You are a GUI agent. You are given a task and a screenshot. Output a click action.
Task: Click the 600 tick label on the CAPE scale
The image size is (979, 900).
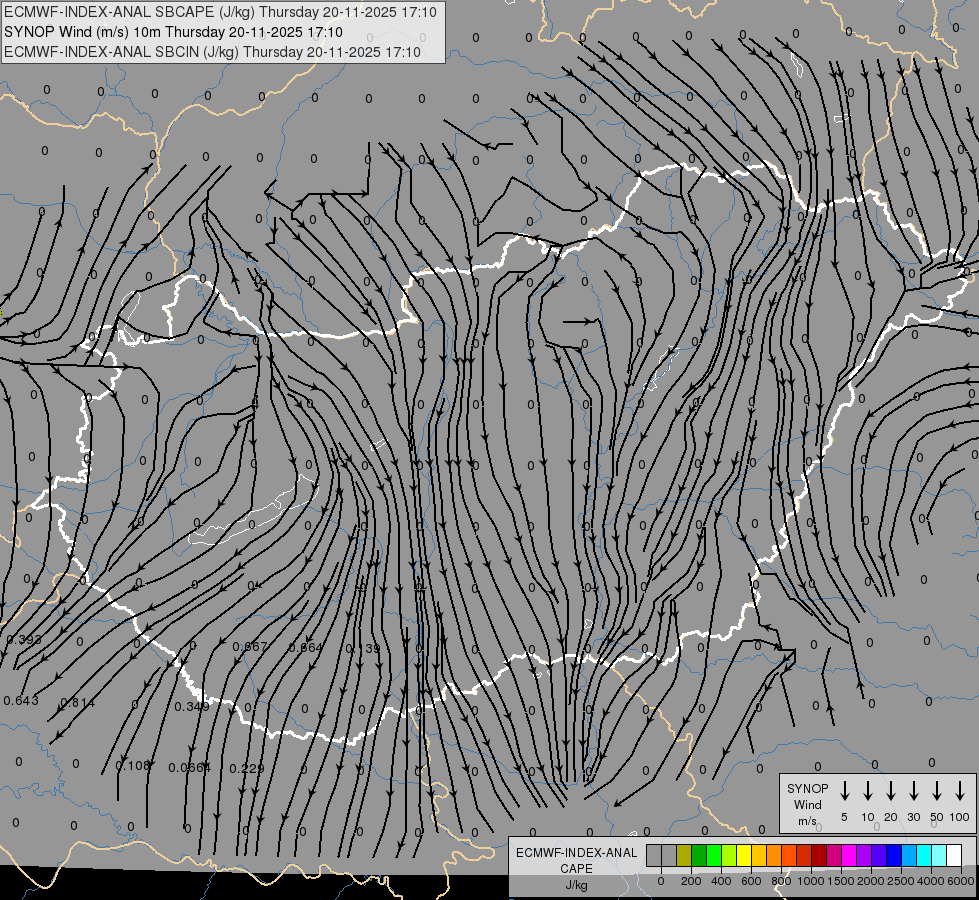tap(751, 881)
